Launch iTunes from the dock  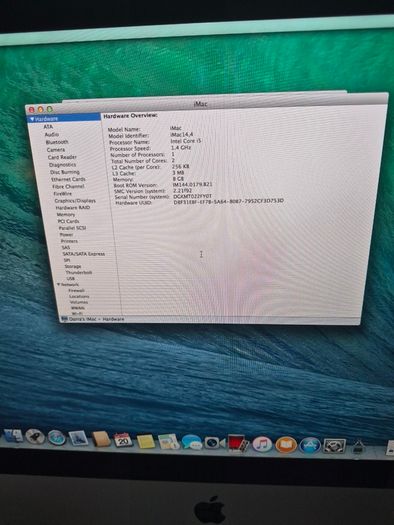(x=262, y=445)
